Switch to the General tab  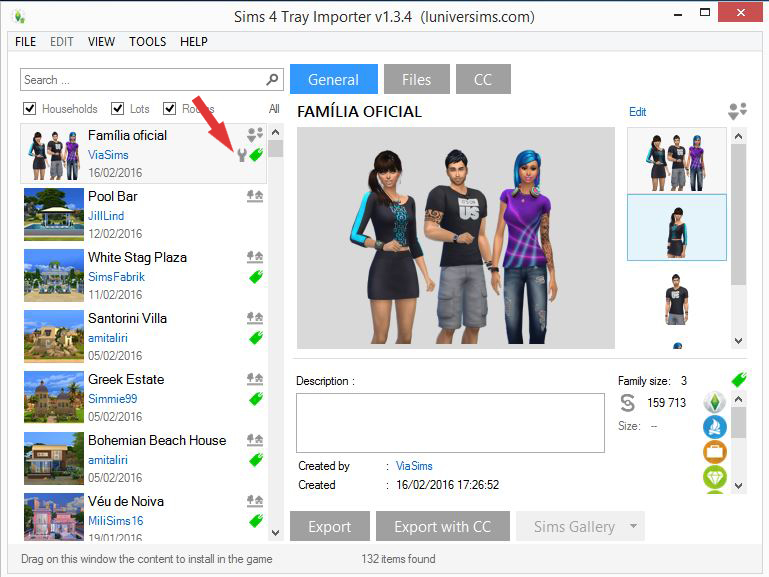333,79
